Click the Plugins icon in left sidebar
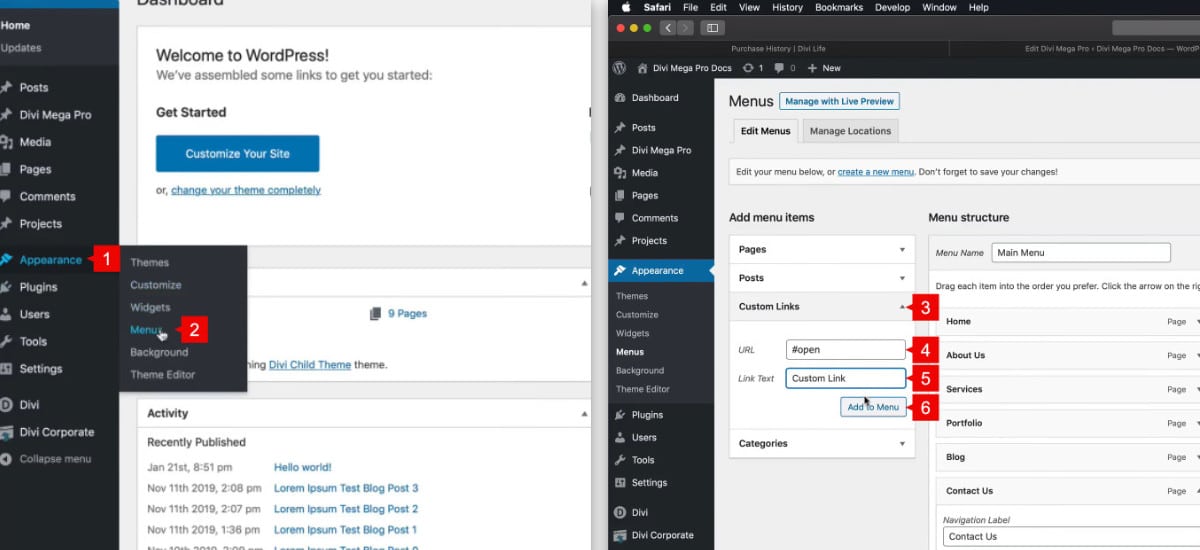The height and width of the screenshot is (550, 1200). 7,287
